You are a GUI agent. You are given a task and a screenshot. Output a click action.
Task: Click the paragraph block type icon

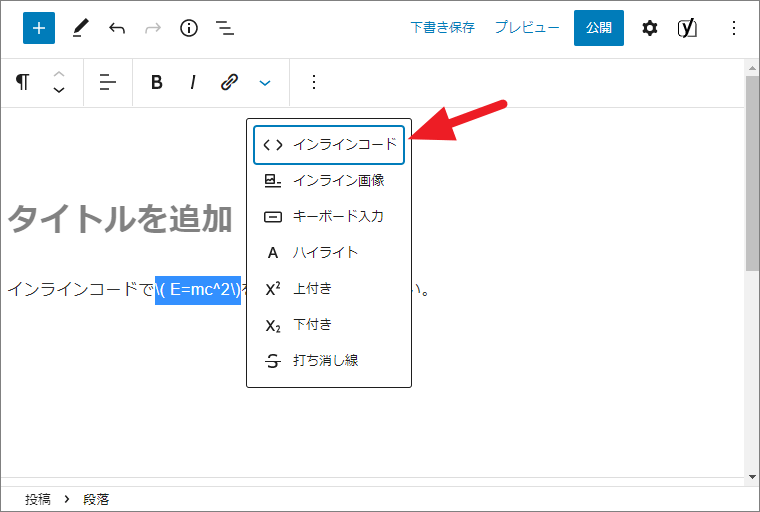pyautogui.click(x=23, y=83)
